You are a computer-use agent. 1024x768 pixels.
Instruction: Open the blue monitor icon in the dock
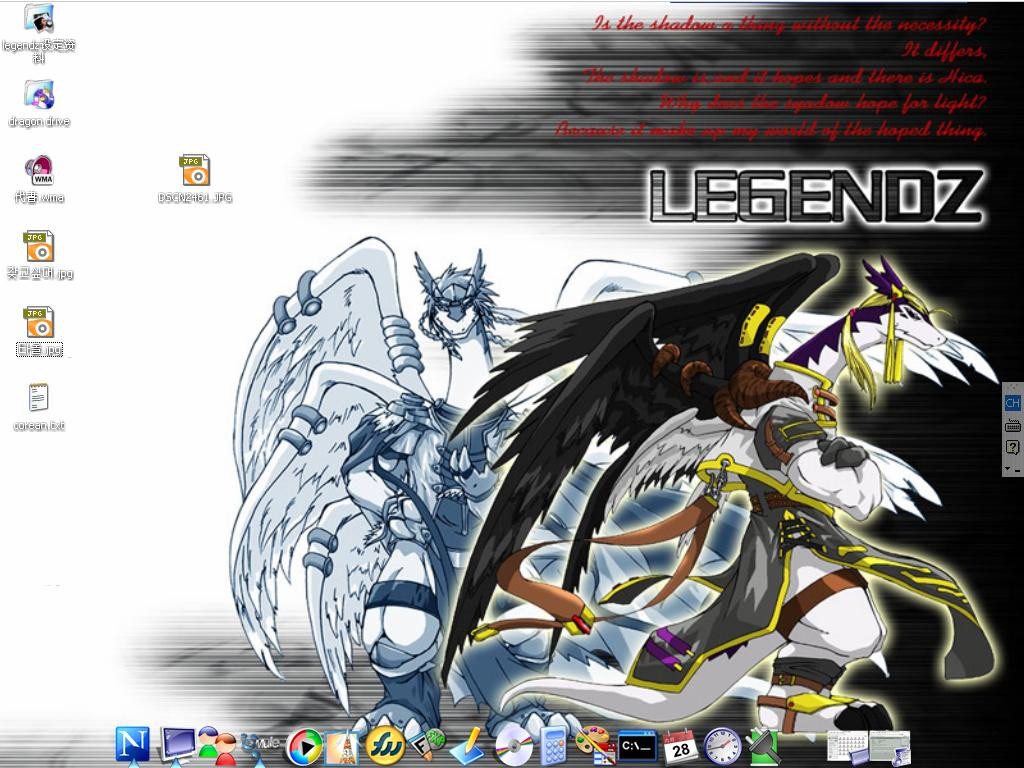tap(178, 745)
